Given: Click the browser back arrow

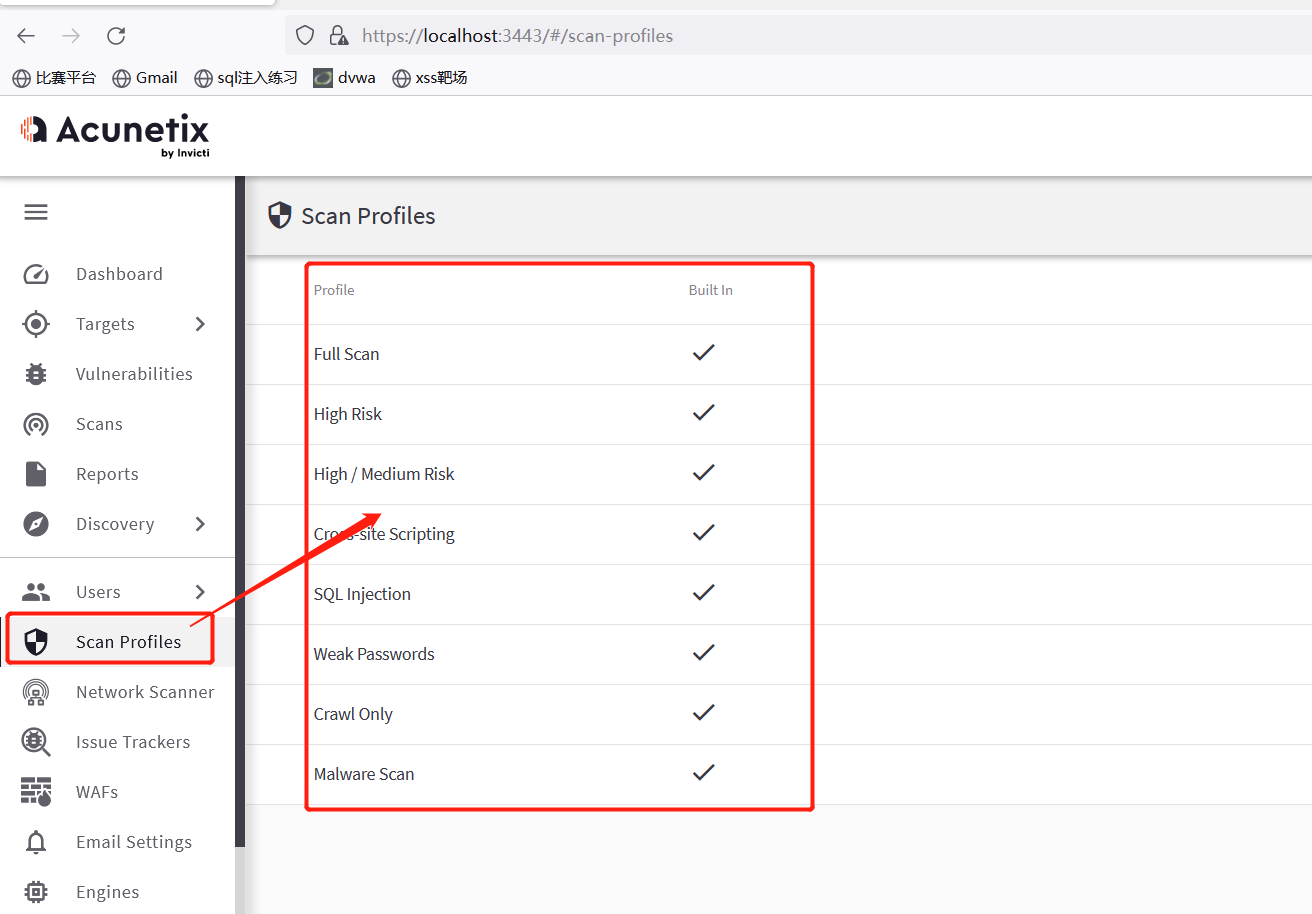Looking at the screenshot, I should 26,36.
